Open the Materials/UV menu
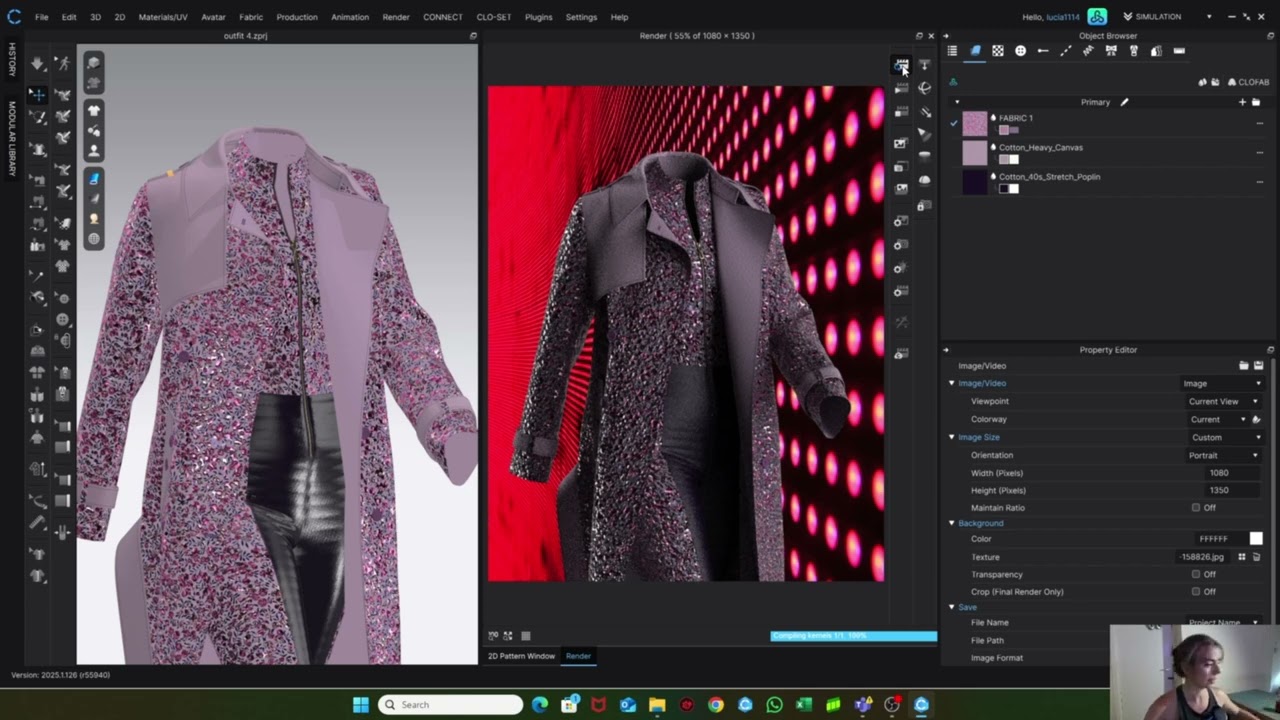 (163, 17)
